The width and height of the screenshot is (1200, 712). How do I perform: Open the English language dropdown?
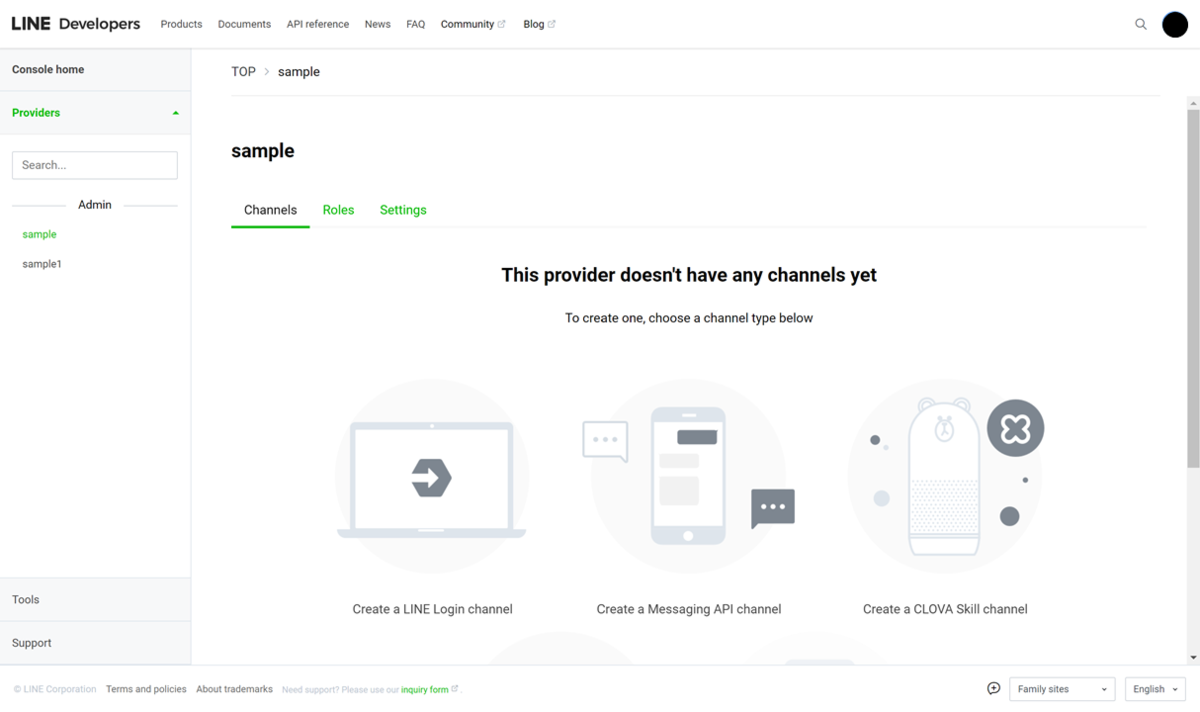point(1155,689)
